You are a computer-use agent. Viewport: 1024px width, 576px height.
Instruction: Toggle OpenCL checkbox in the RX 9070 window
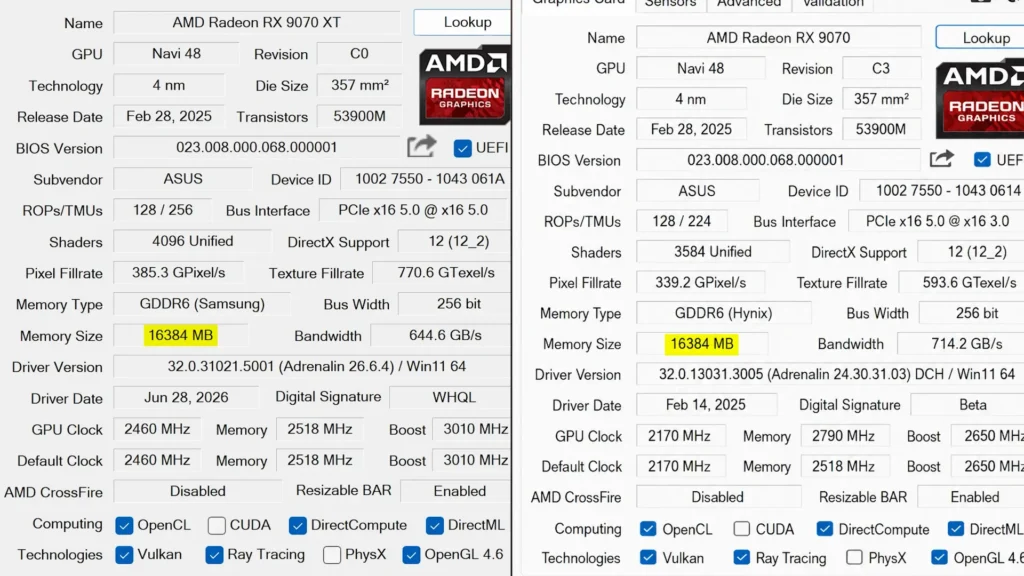(648, 528)
